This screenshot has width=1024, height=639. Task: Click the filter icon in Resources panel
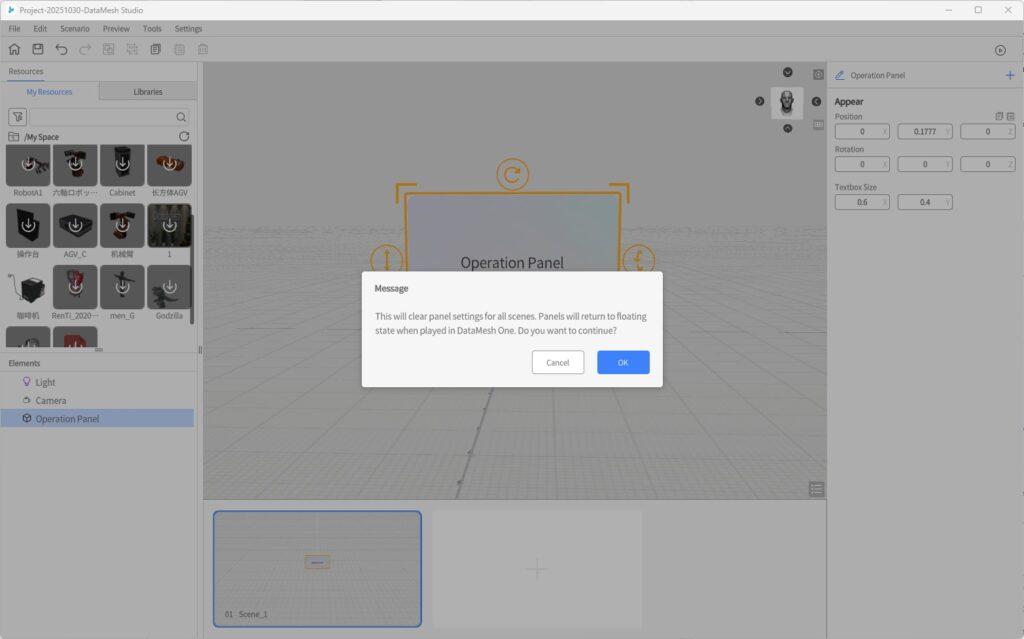(x=17, y=117)
